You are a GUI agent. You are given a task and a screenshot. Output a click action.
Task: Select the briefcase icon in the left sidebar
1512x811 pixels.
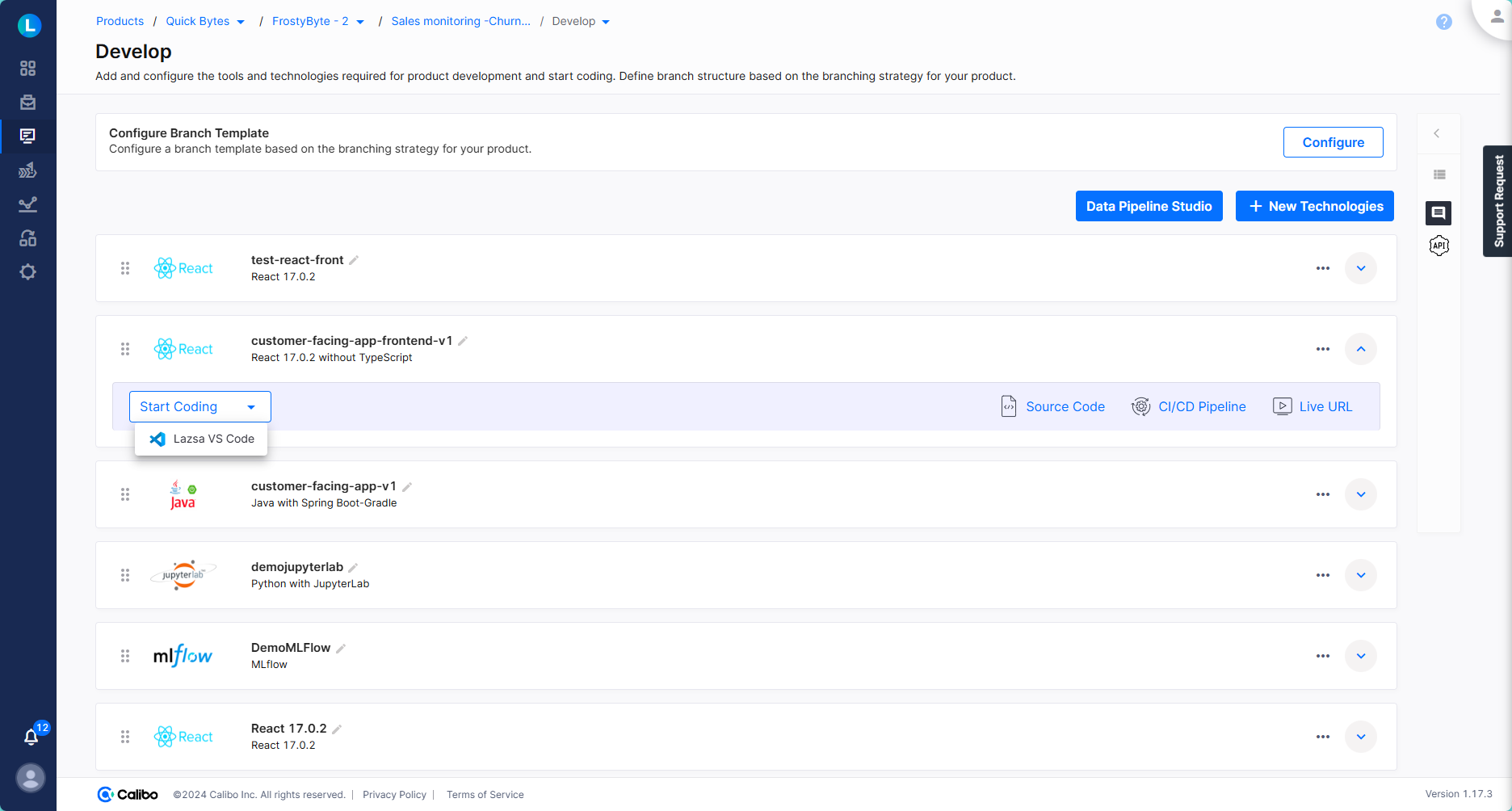coord(28,103)
